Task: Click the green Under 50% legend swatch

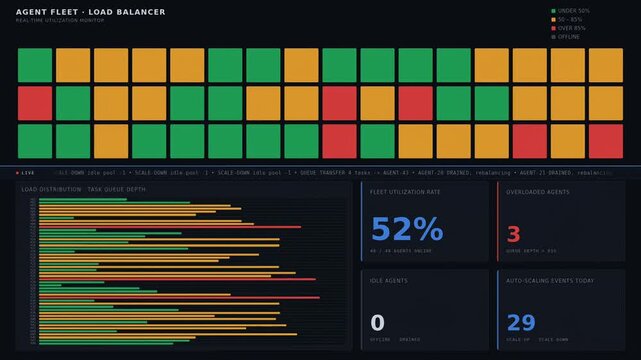Action: [554, 11]
